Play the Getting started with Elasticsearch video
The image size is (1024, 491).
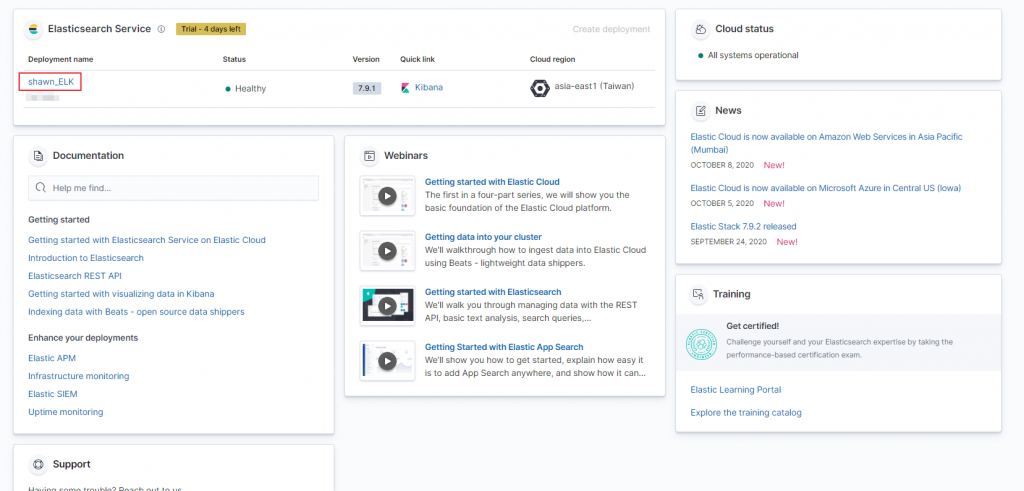(x=387, y=306)
